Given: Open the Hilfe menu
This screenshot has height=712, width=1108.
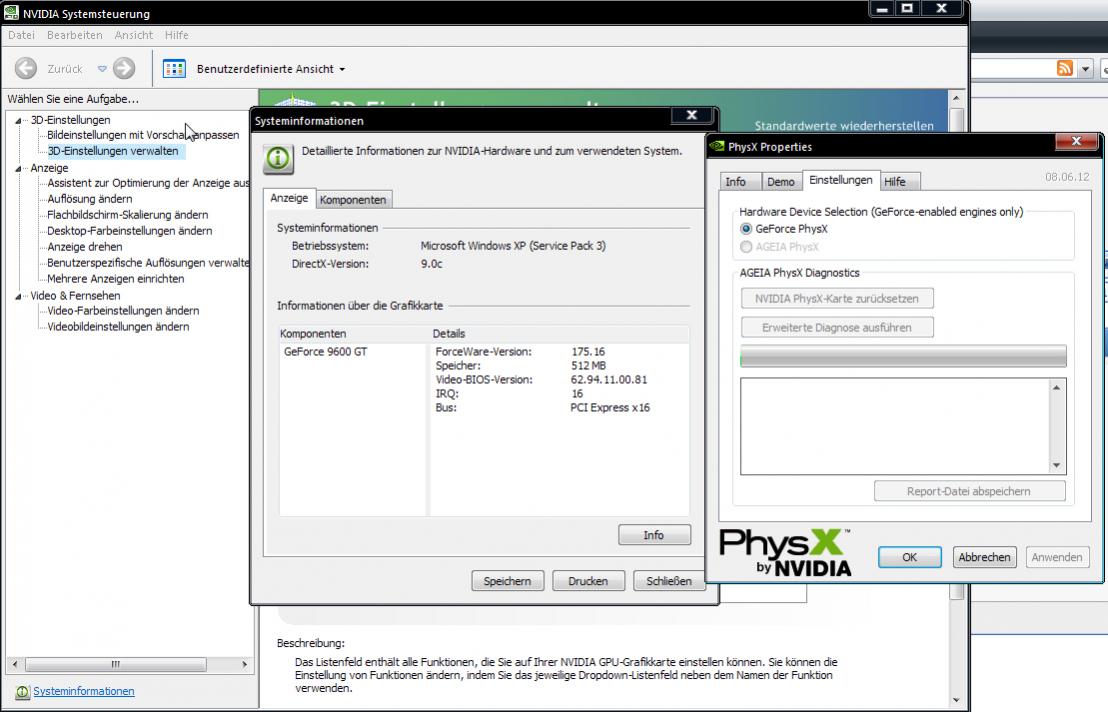Looking at the screenshot, I should click(x=177, y=35).
